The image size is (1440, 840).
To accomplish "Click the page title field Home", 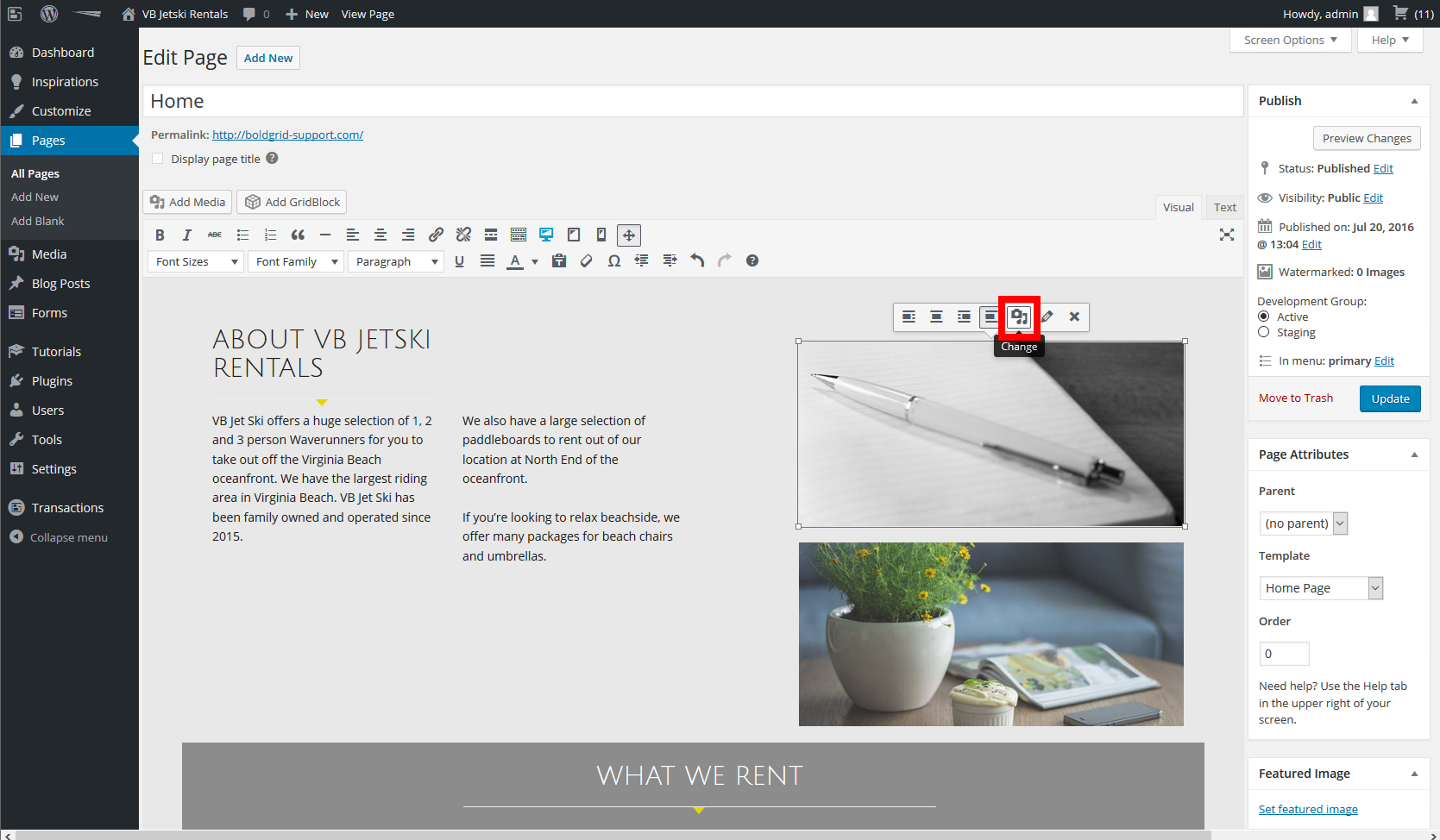I will pyautogui.click(x=693, y=101).
